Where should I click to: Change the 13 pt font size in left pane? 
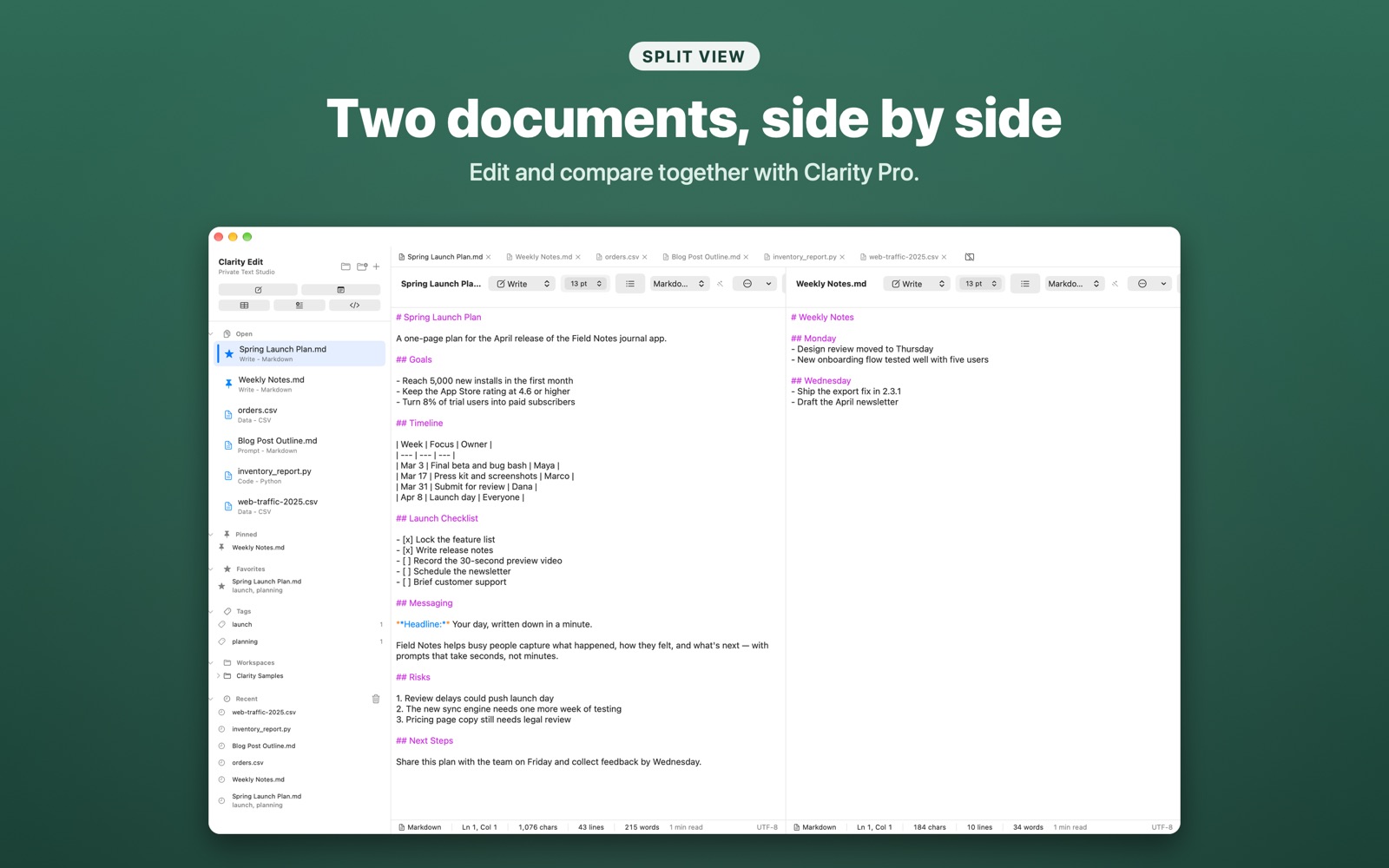click(x=586, y=284)
